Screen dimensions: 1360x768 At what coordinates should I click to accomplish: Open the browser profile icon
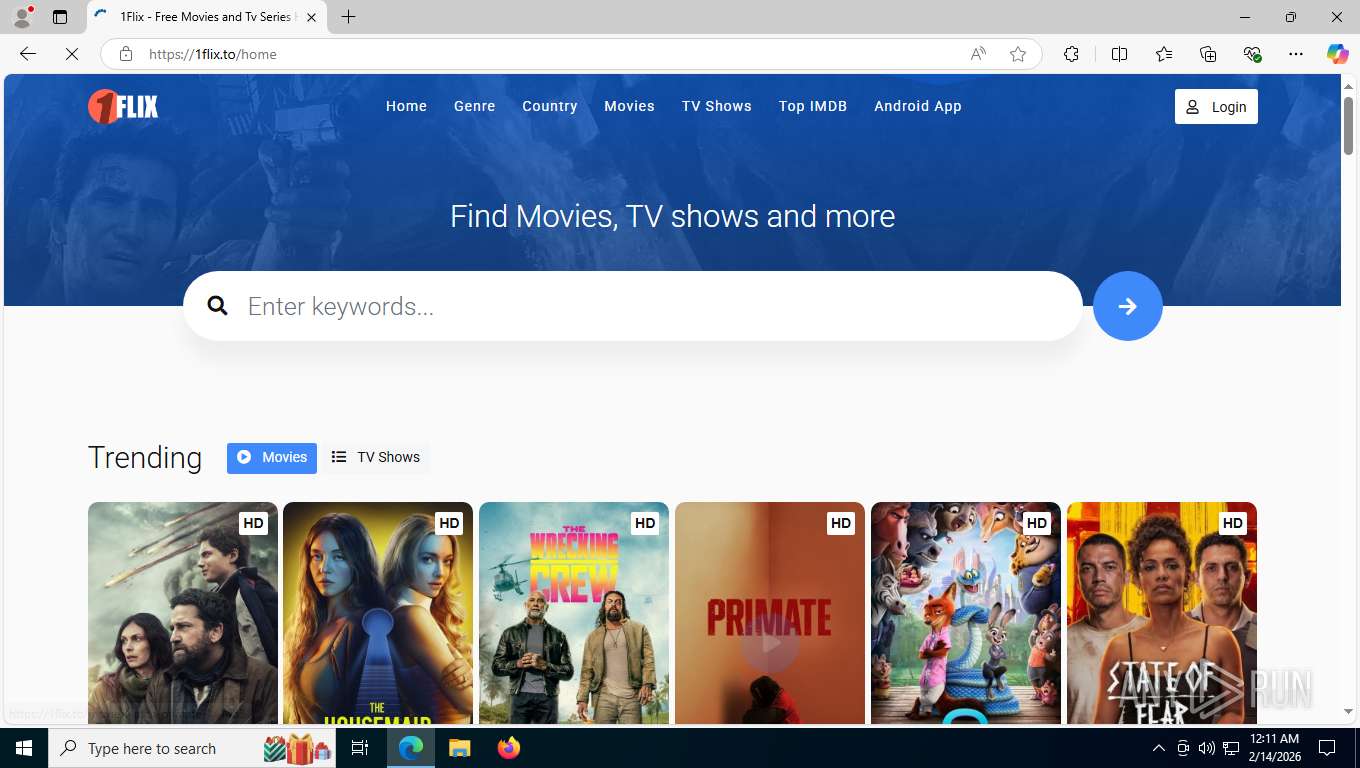pos(22,17)
